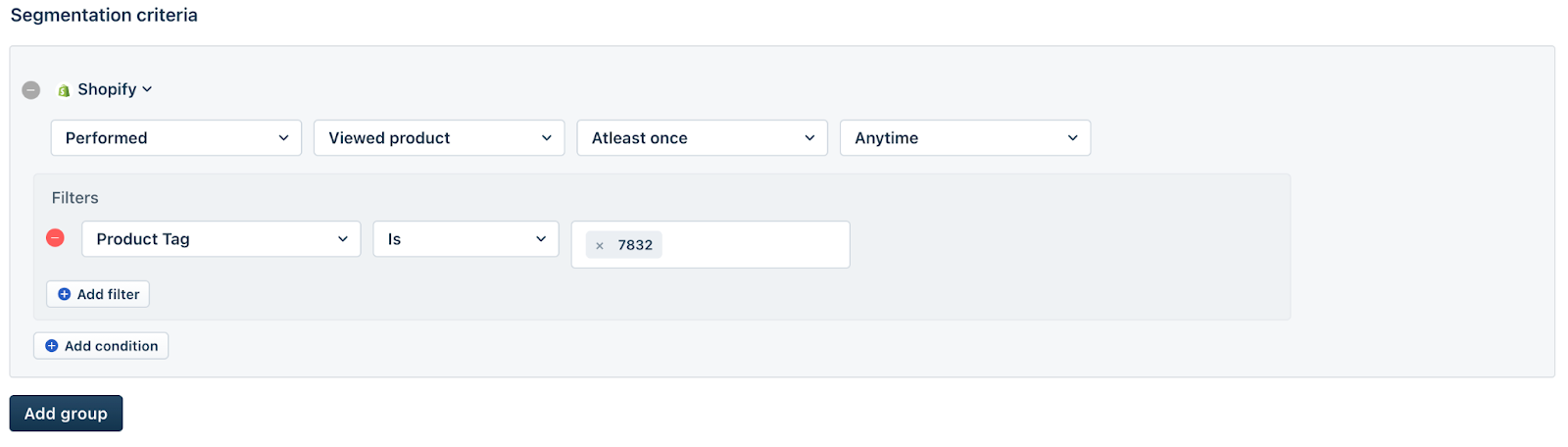Click the Shopify source label

coord(107,89)
